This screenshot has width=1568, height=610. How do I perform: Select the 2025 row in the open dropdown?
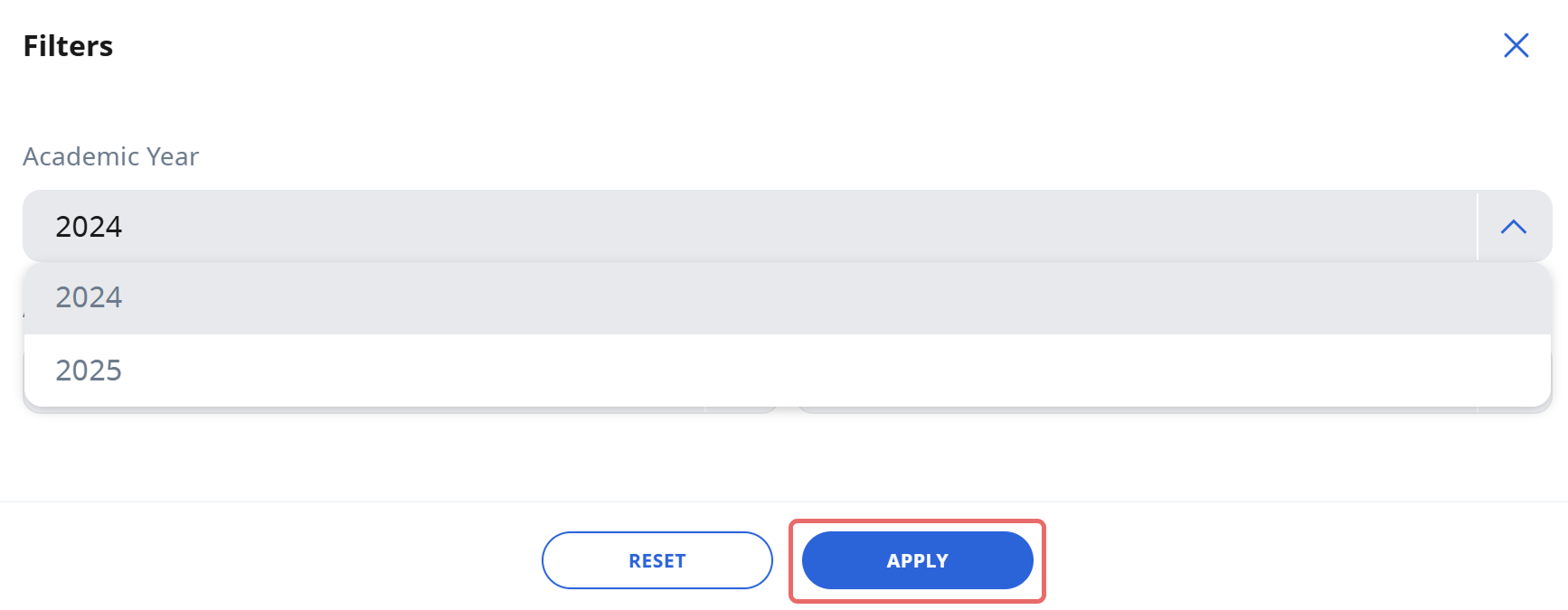pos(787,371)
